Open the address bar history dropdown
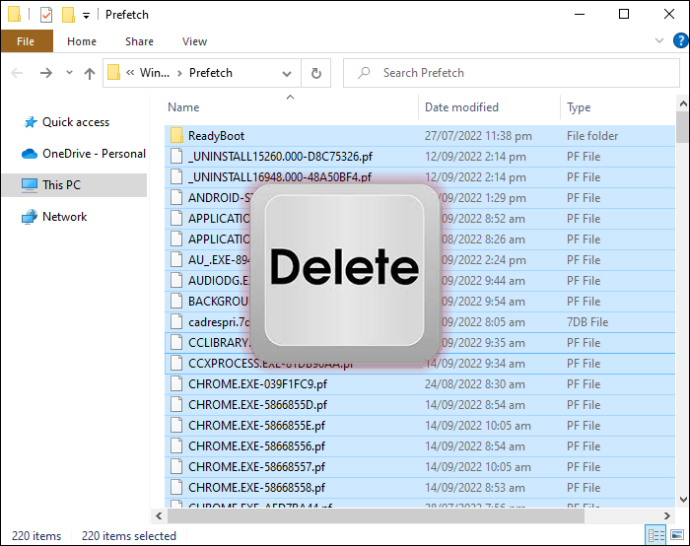The width and height of the screenshot is (690, 546). coord(287,73)
